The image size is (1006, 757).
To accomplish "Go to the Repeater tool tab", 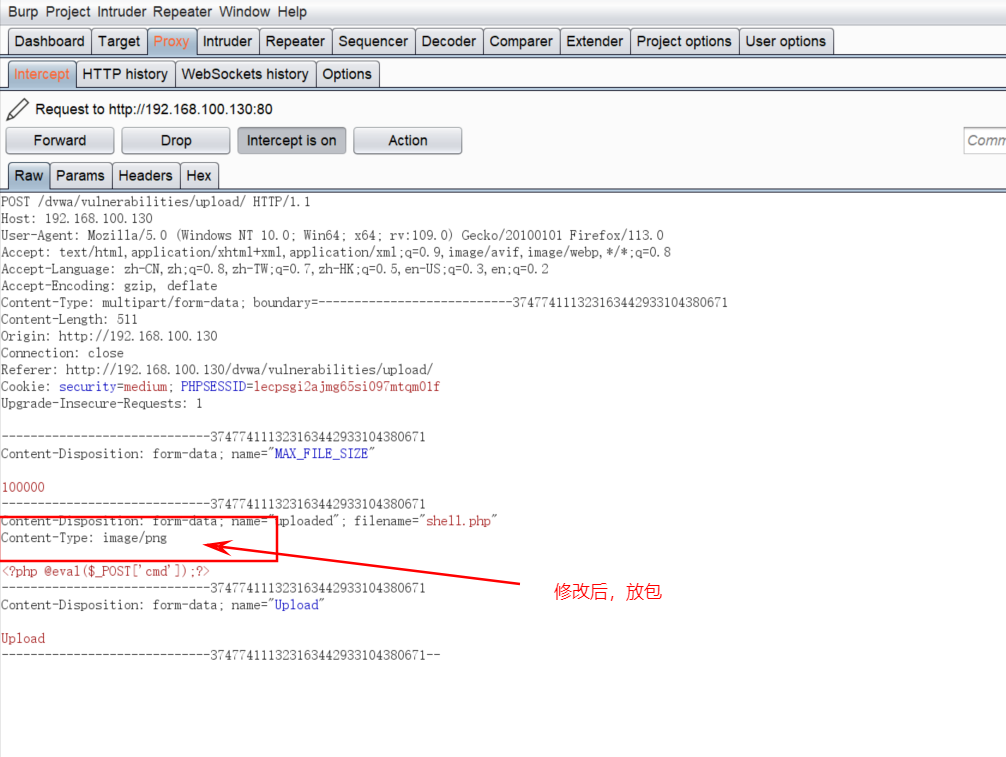I will point(295,41).
